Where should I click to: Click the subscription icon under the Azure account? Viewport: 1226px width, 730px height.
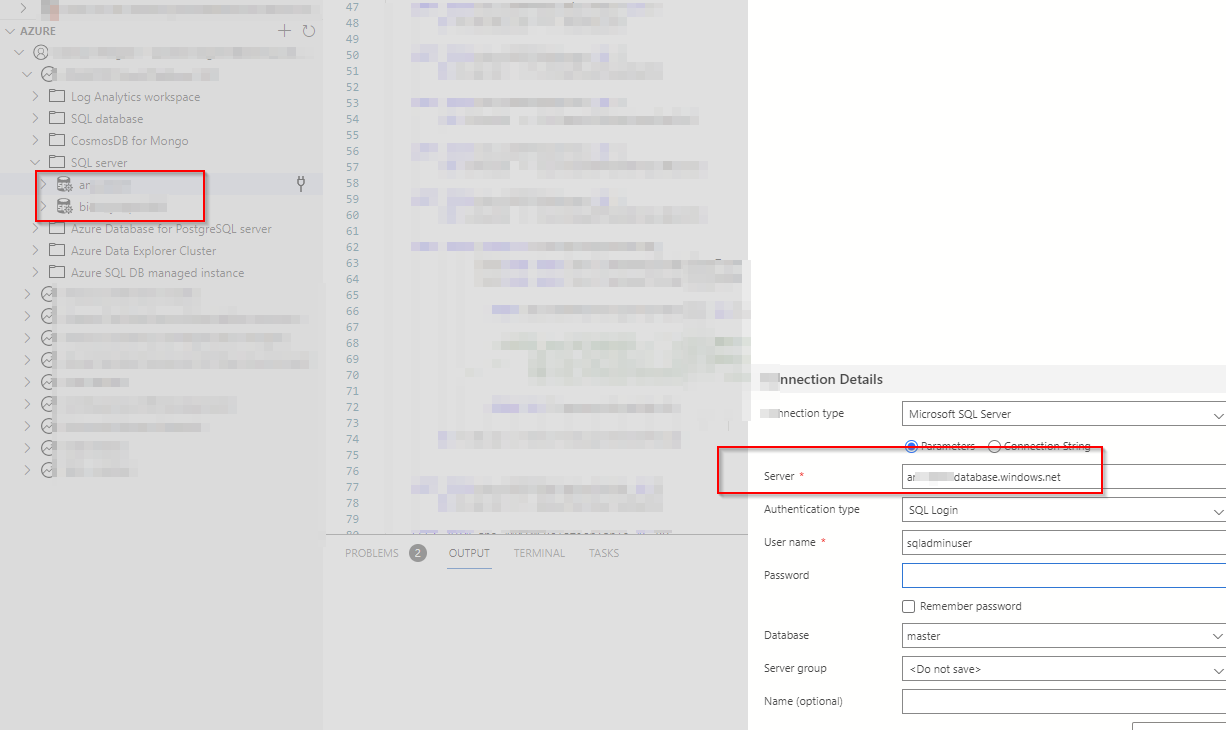pos(47,74)
